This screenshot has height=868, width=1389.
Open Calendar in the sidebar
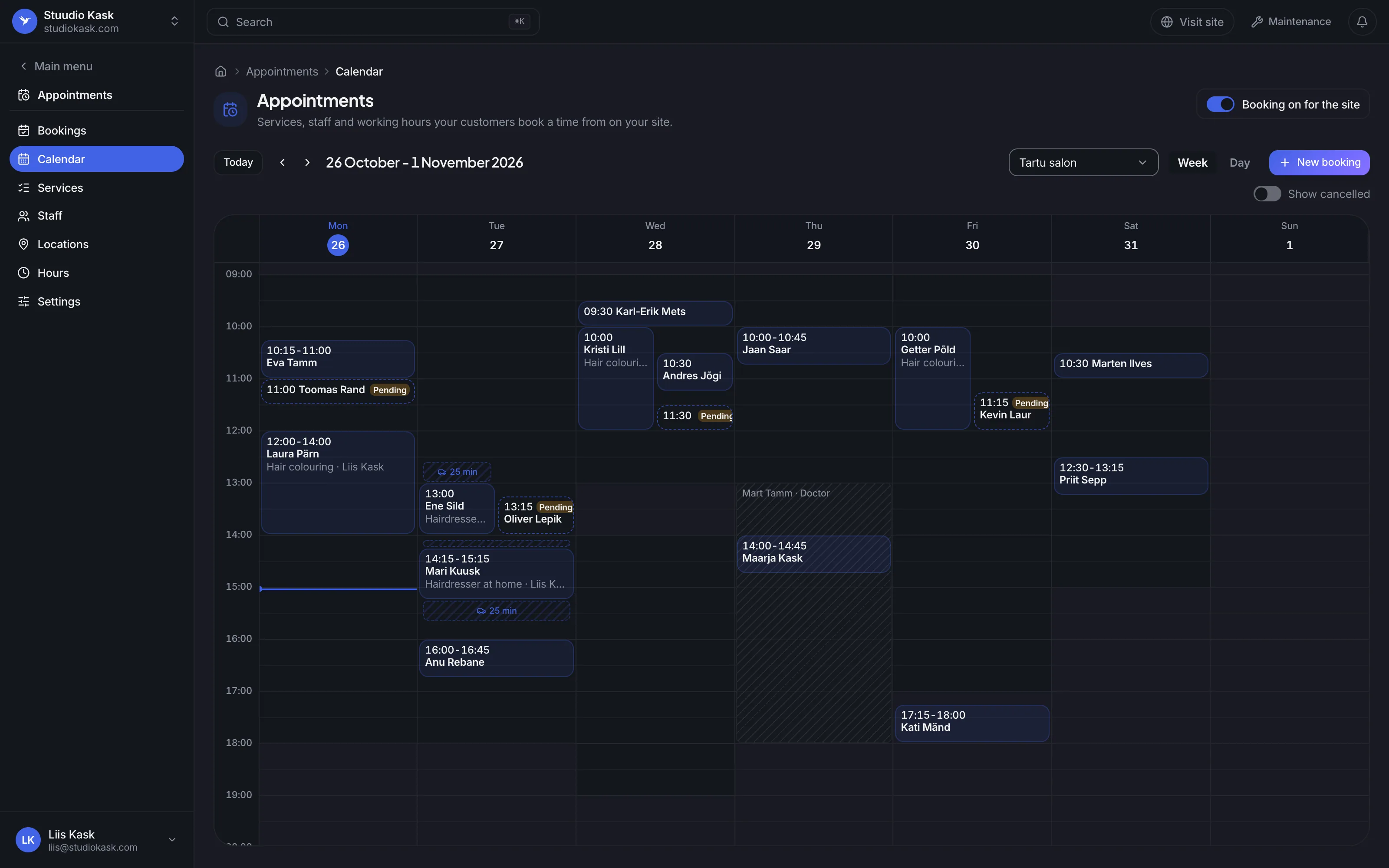pos(96,159)
